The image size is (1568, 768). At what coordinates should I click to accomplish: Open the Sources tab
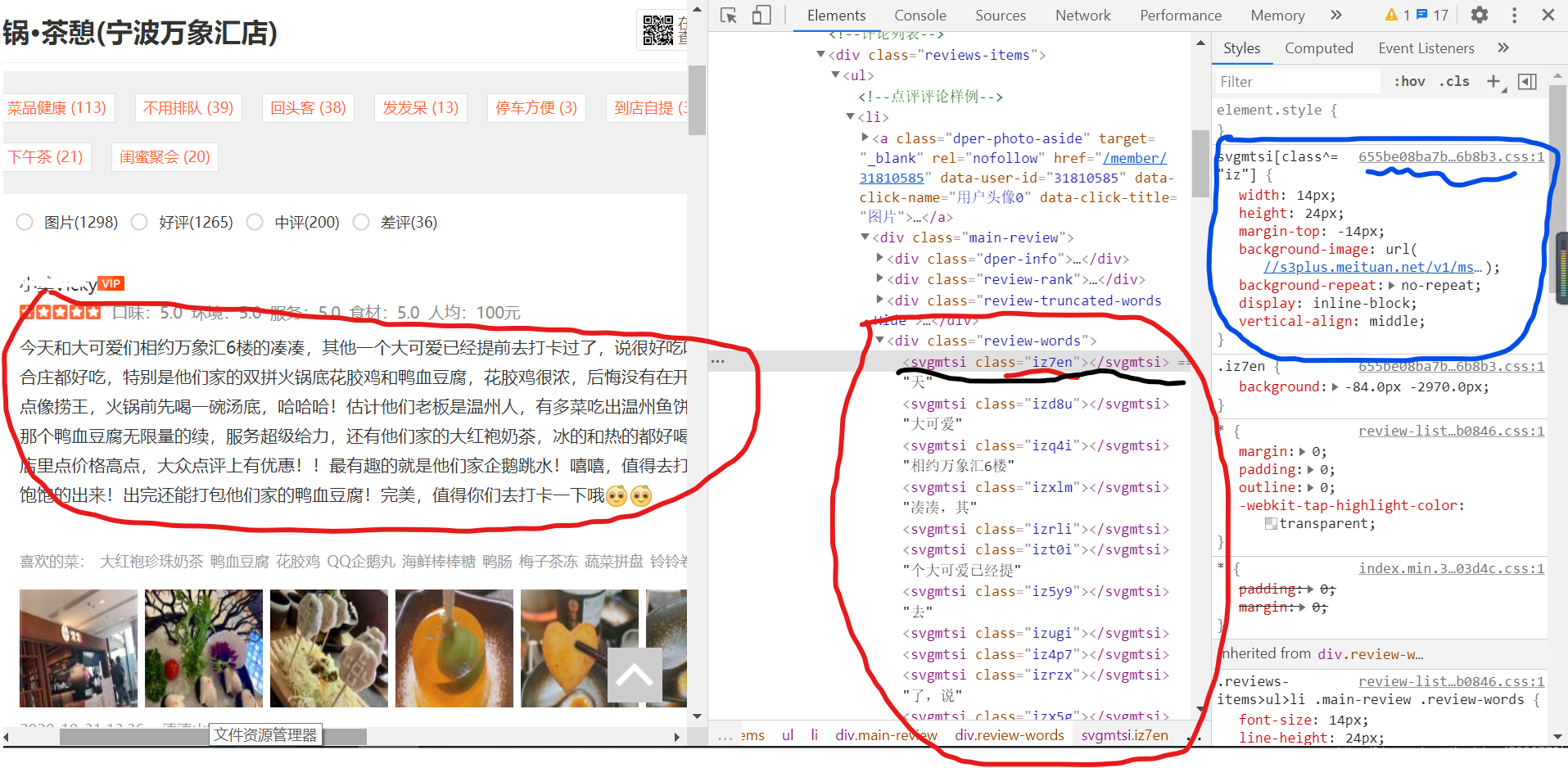(x=1000, y=15)
